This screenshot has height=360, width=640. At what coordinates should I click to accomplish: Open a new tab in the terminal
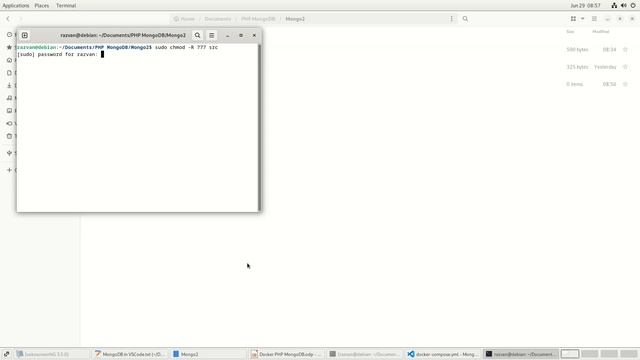tap(24, 36)
